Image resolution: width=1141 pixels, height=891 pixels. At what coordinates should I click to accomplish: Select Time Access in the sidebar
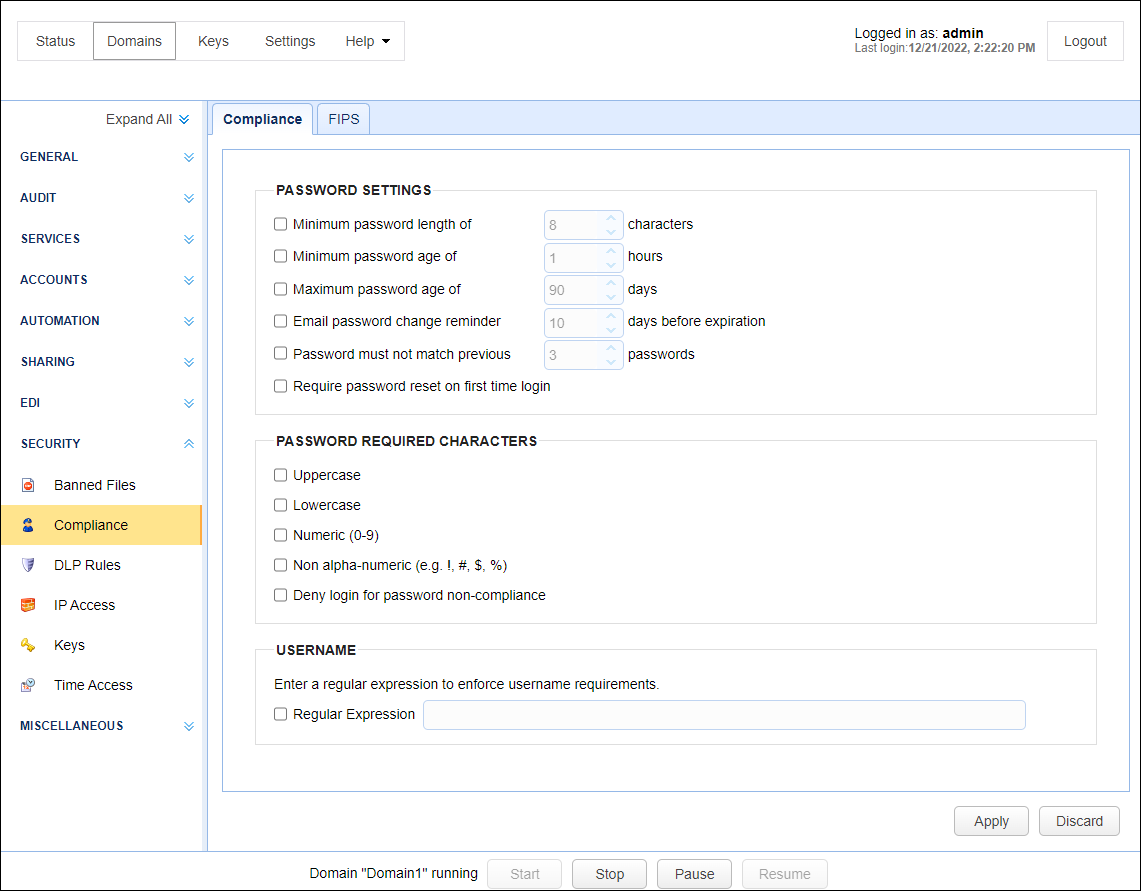(101, 685)
